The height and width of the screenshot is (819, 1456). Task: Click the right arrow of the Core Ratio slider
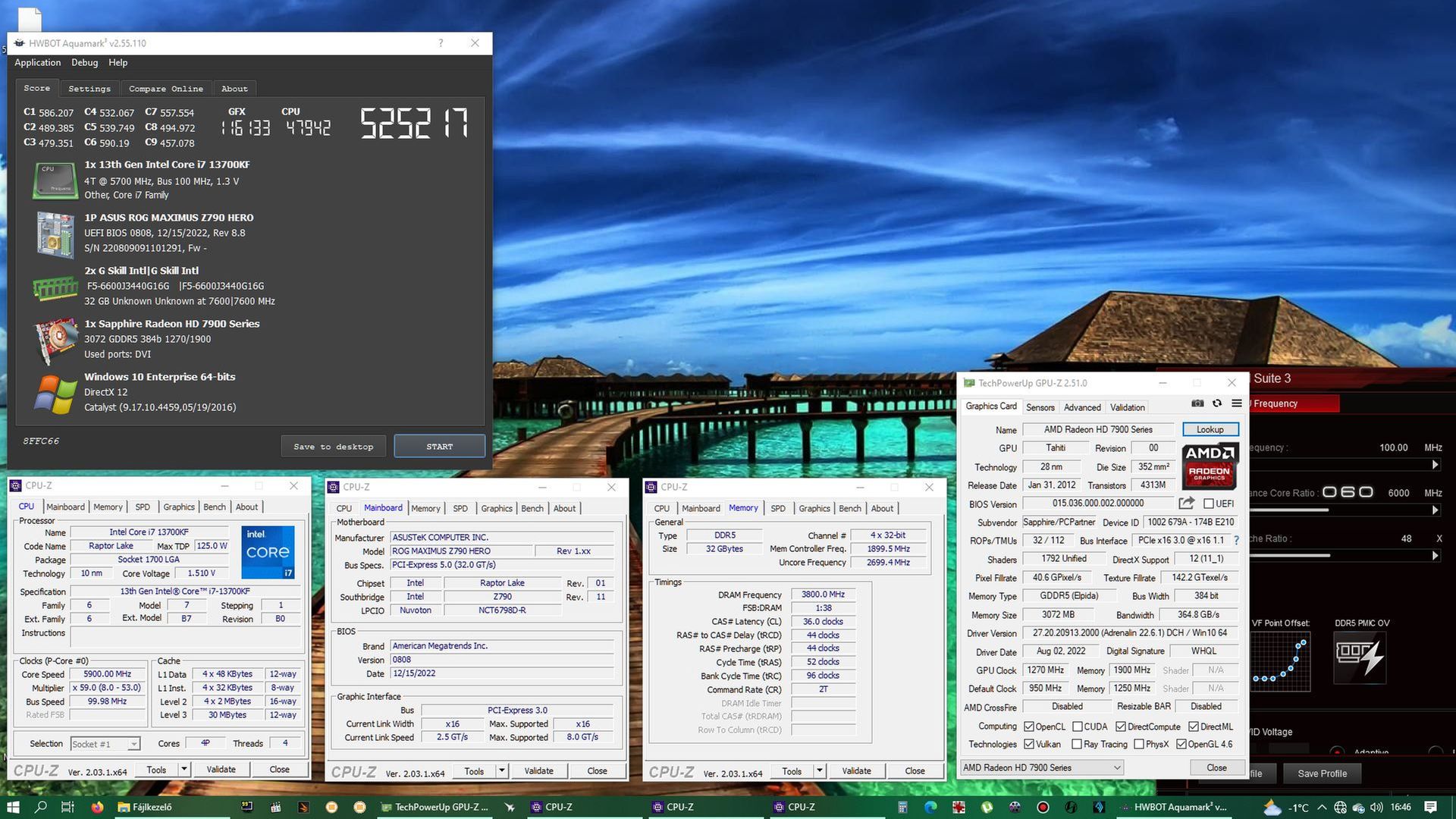tap(1435, 510)
